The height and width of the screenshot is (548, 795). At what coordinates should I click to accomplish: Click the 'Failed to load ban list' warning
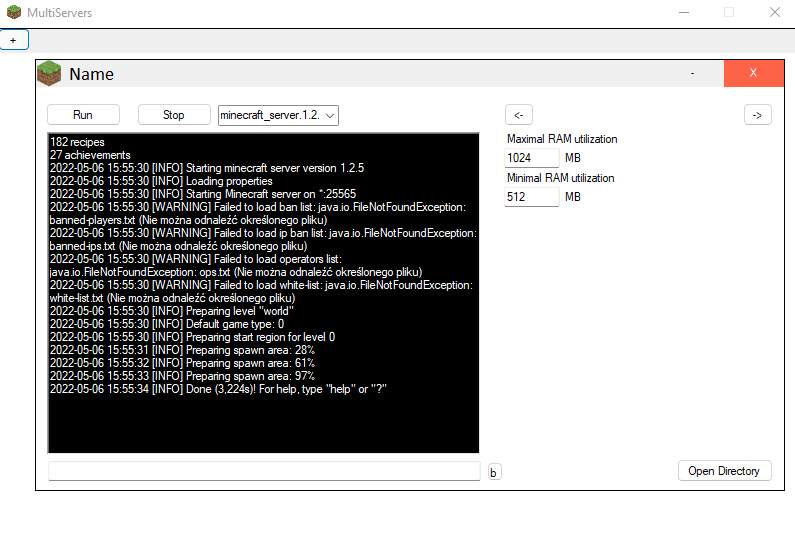(x=258, y=213)
